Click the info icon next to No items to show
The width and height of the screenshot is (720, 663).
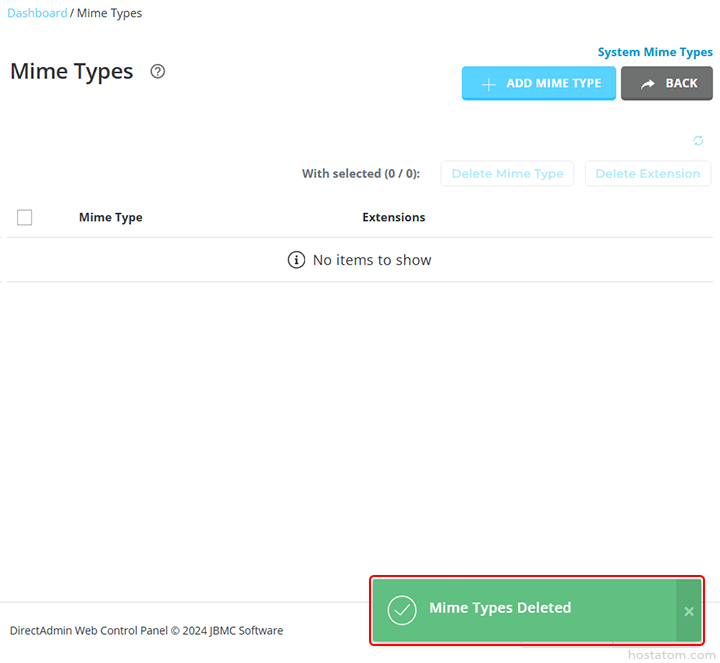pyautogui.click(x=296, y=260)
